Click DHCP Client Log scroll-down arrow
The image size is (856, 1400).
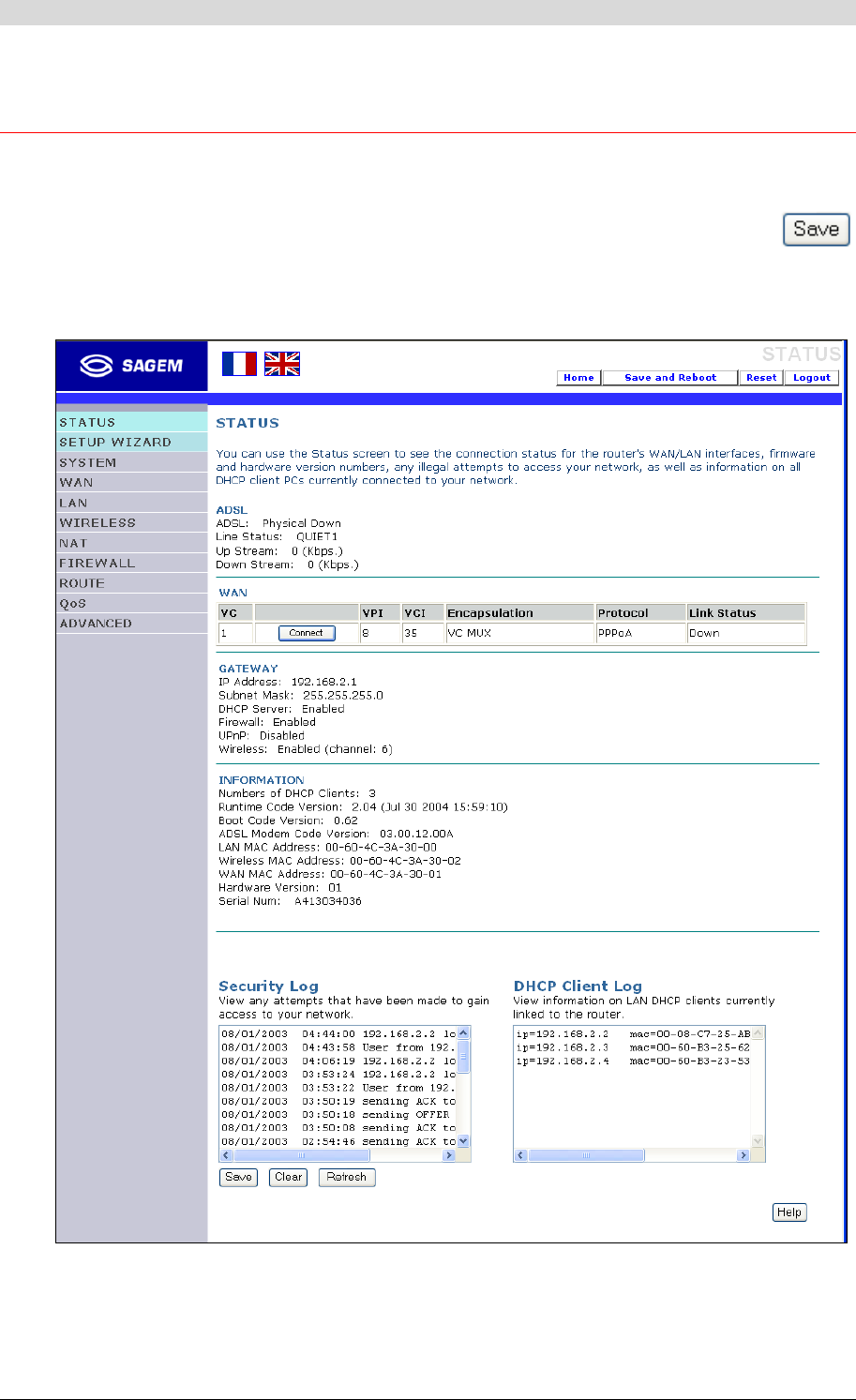tap(758, 1141)
